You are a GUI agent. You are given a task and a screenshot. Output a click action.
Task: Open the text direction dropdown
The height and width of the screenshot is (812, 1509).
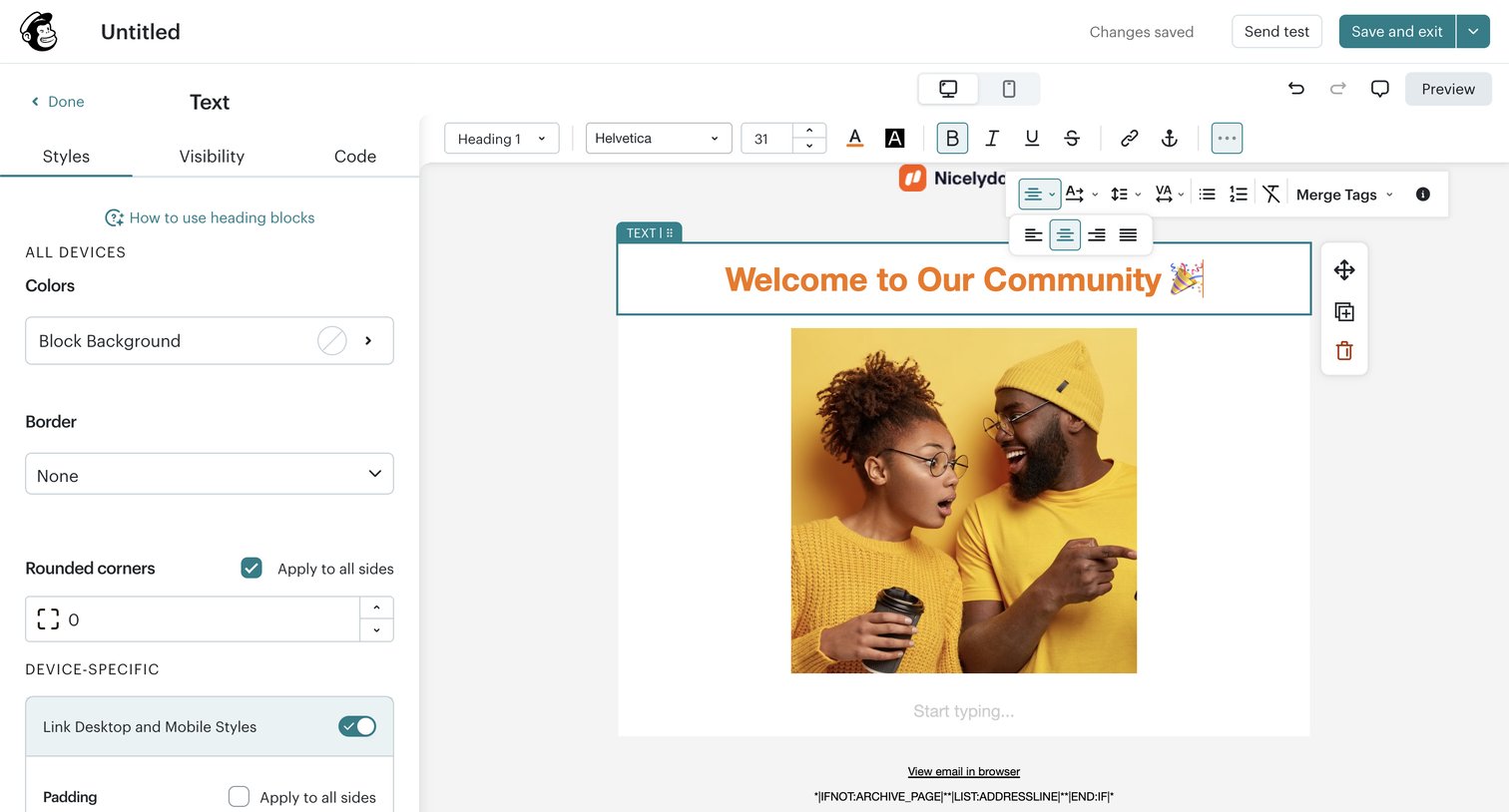point(1082,195)
